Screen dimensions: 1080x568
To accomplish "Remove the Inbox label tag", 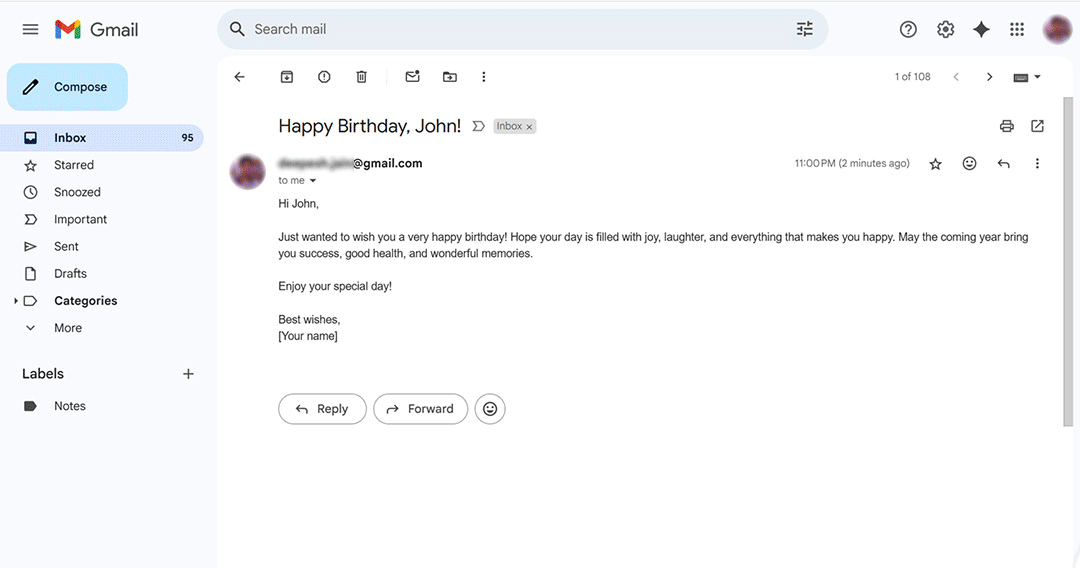I will [x=529, y=127].
